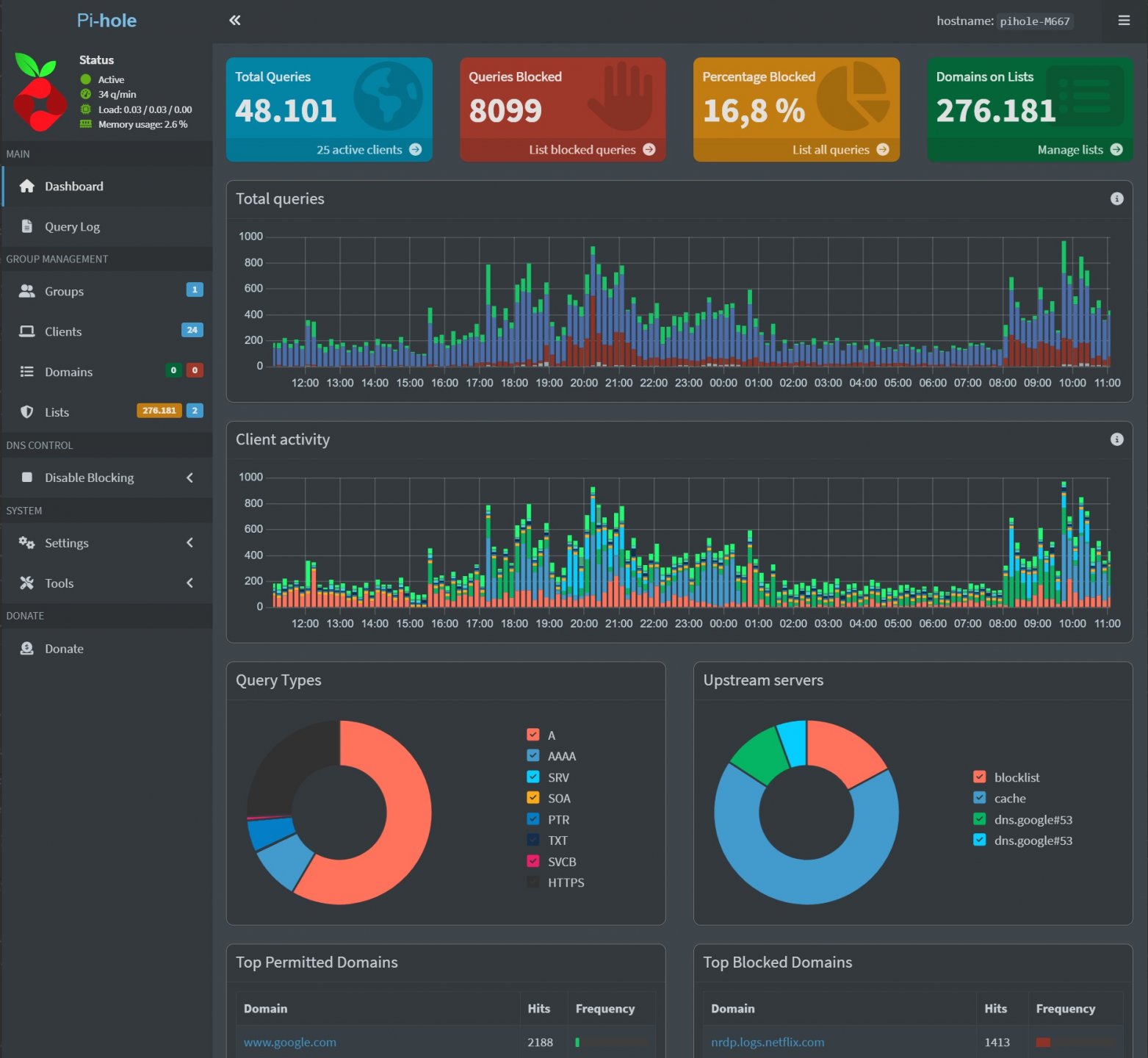Open the 25 active clients link
Viewport: 1148px width, 1058px height.
369,150
